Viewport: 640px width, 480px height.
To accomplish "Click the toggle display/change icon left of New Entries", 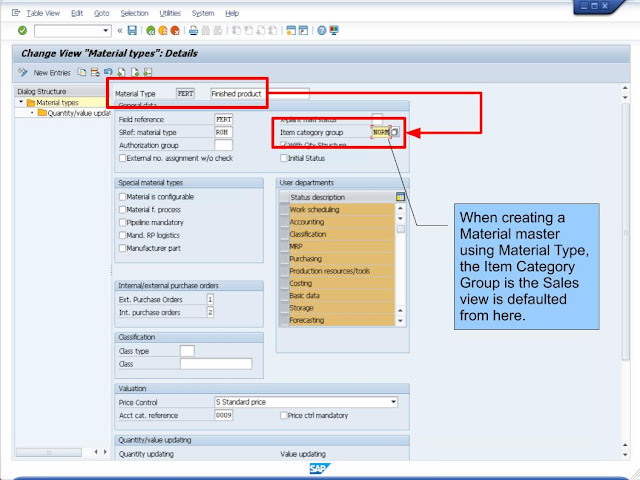I will tap(23, 72).
